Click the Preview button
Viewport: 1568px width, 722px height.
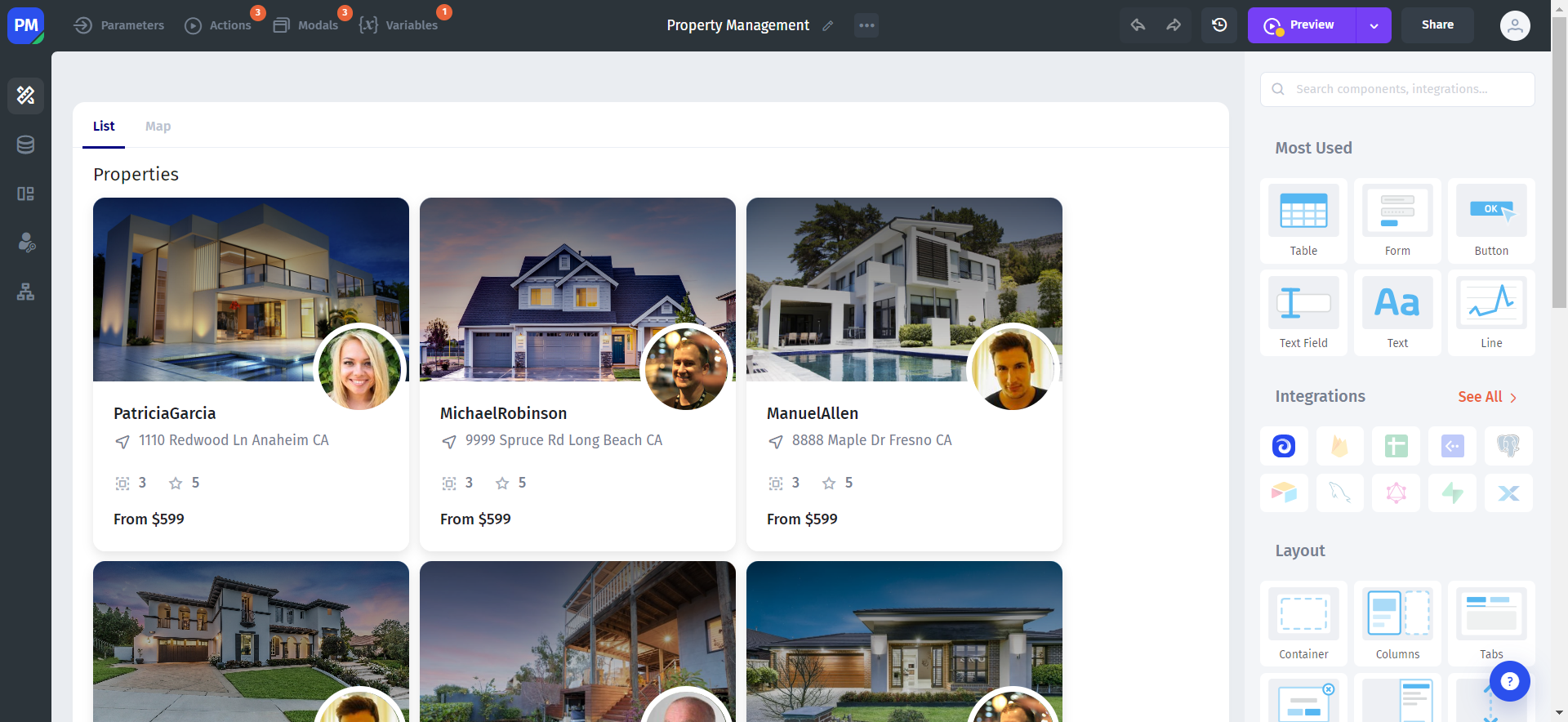[x=1302, y=25]
